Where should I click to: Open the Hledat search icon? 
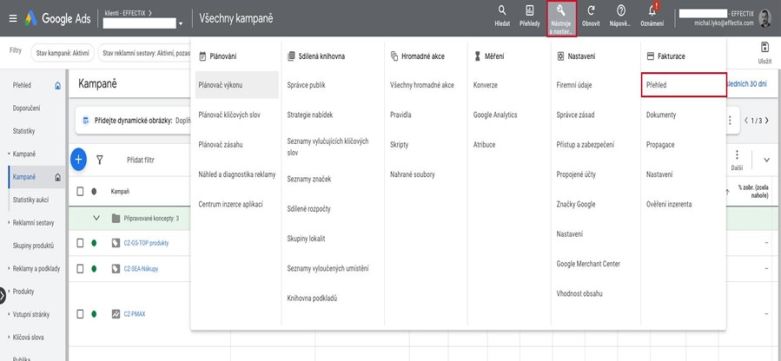click(502, 15)
